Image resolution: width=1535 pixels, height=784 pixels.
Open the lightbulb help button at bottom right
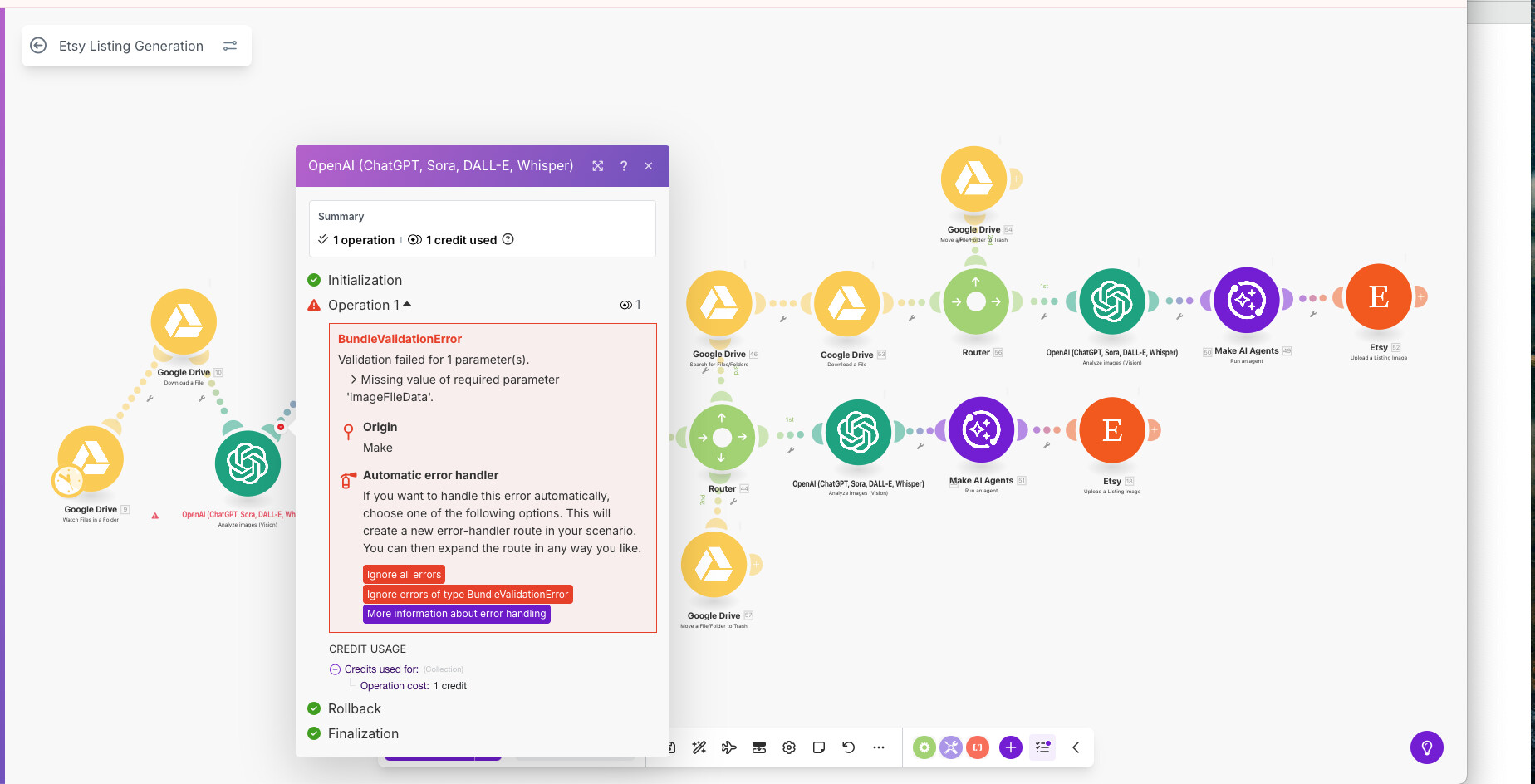(x=1427, y=747)
